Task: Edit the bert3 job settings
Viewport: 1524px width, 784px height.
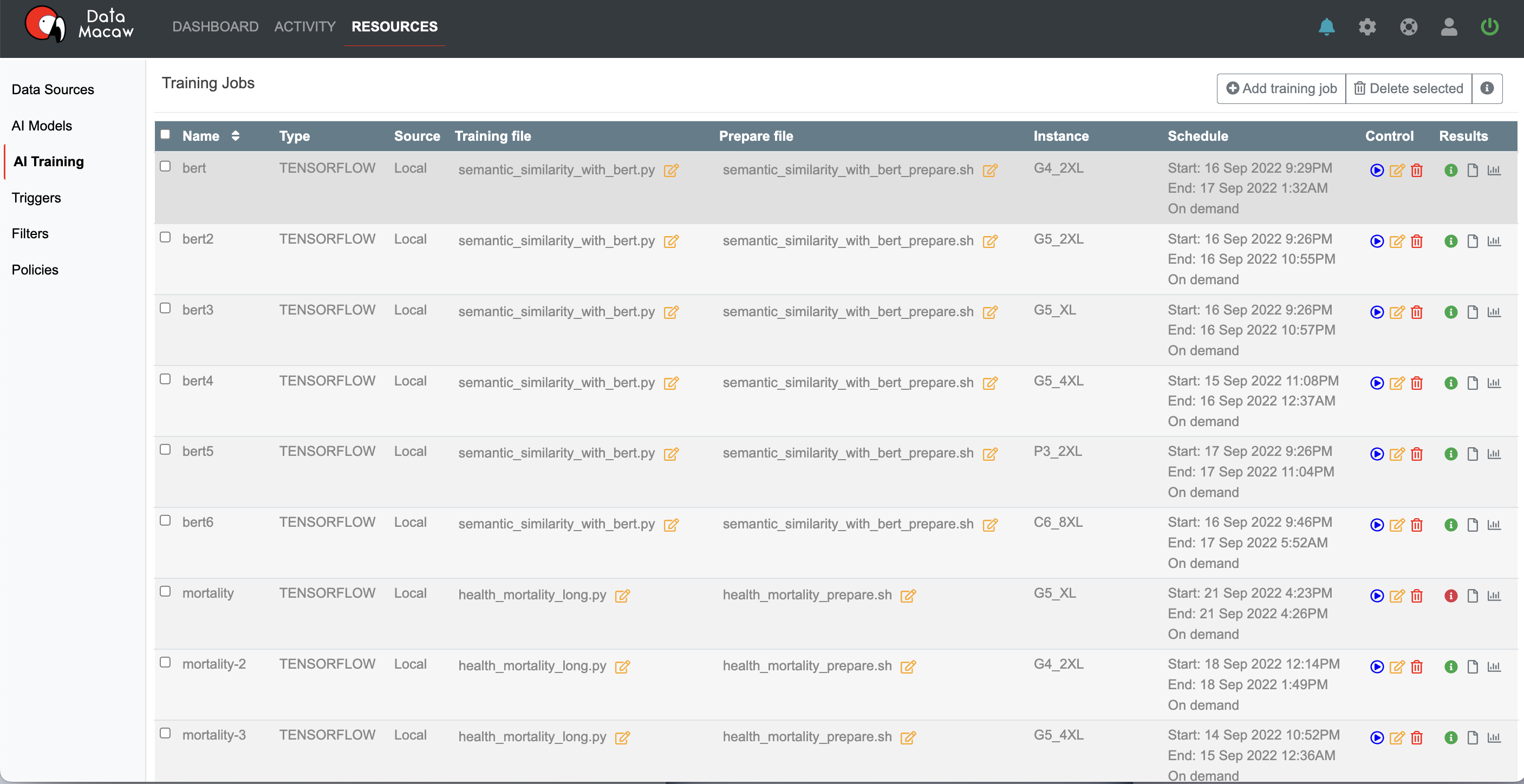Action: click(x=1396, y=312)
